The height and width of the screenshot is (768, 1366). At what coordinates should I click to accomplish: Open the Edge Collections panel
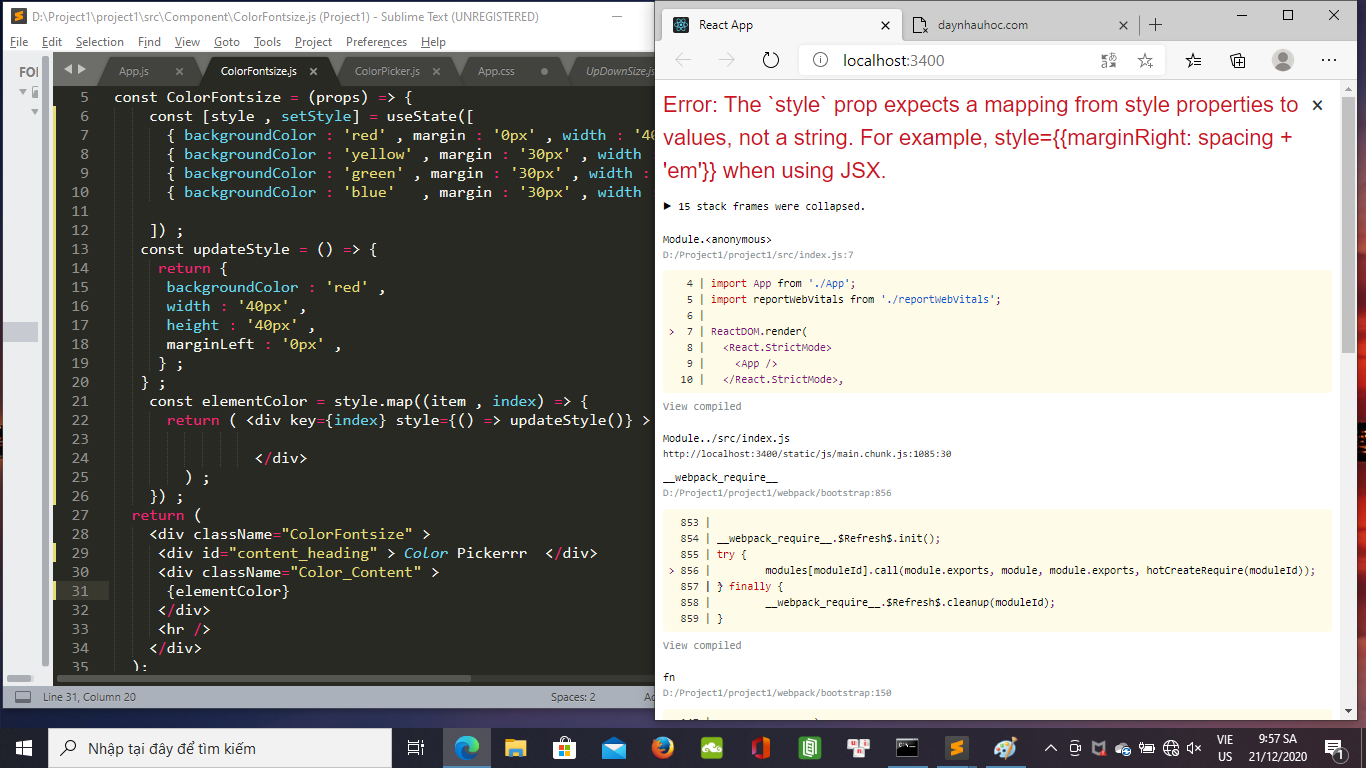[1238, 60]
